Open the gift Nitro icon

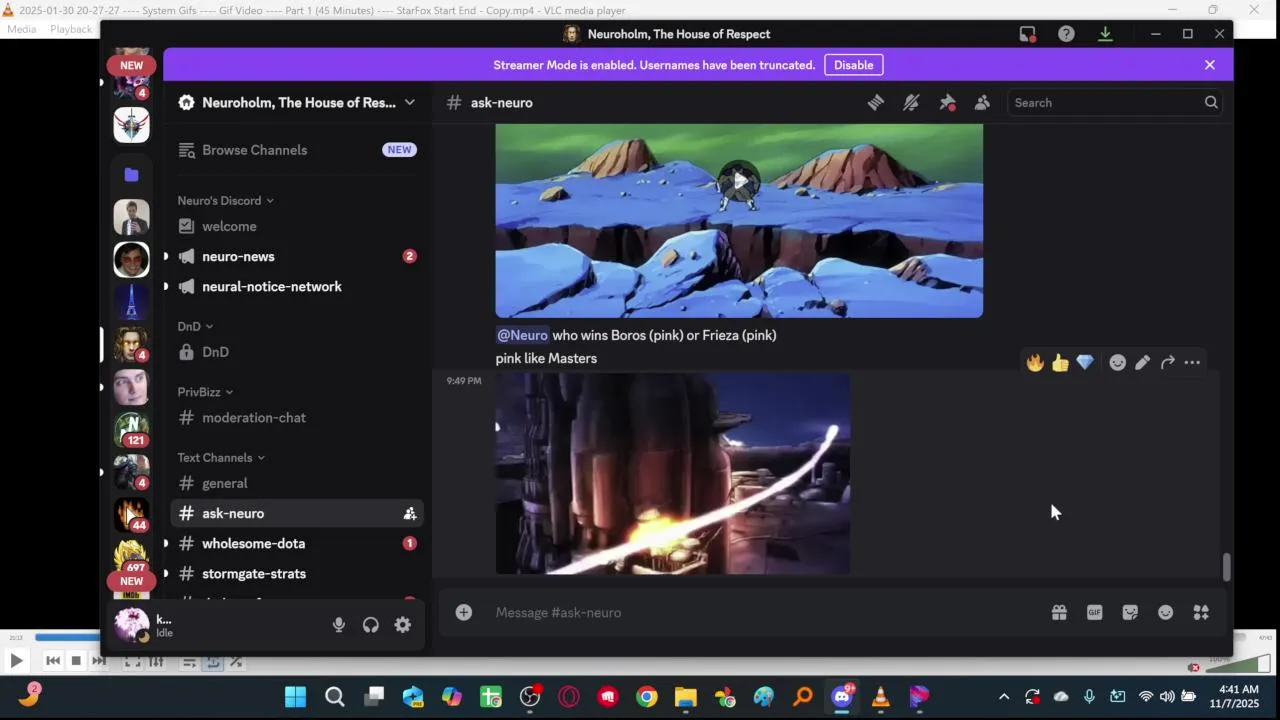(x=1059, y=613)
